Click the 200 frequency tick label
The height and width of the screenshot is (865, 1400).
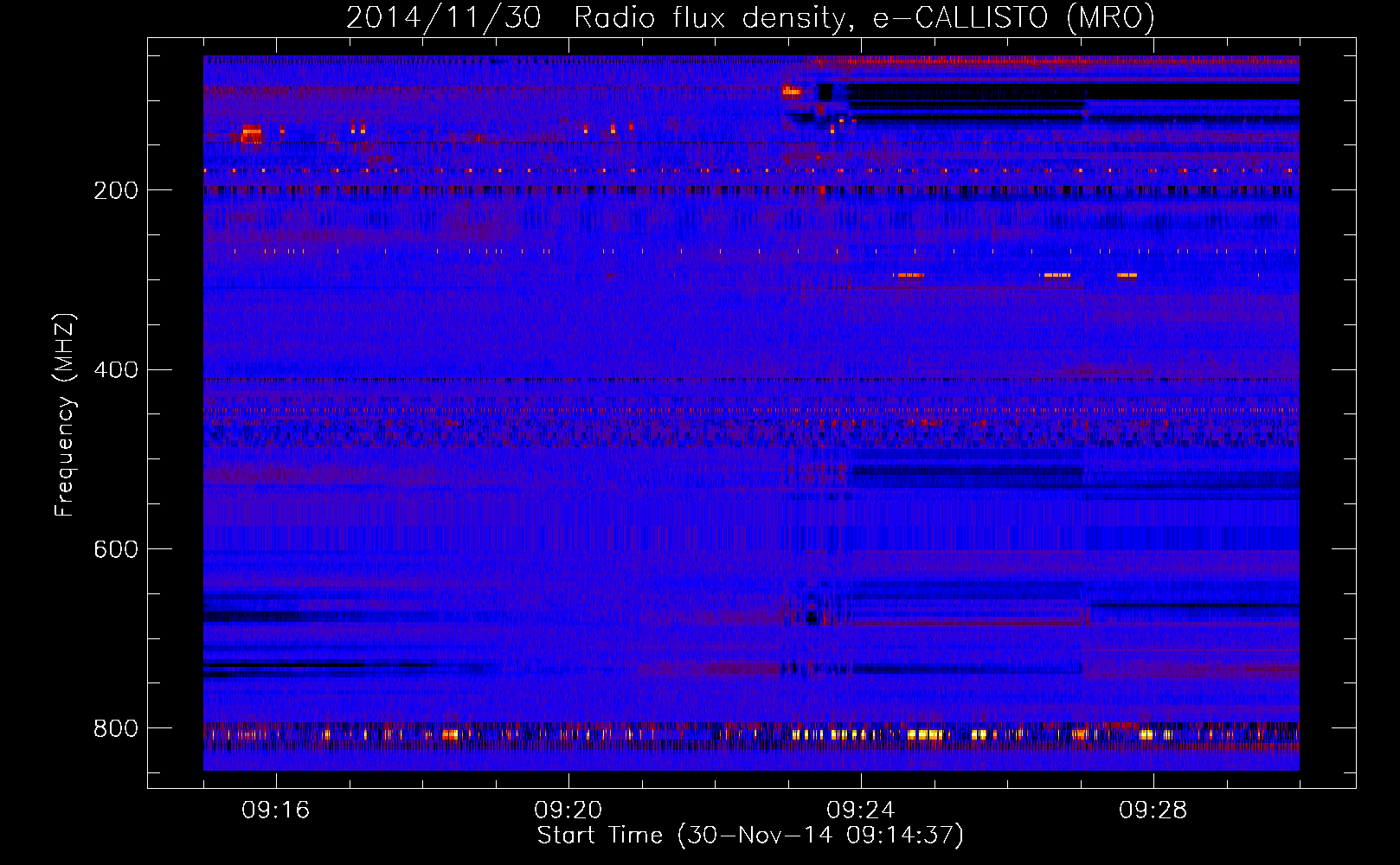[x=116, y=190]
